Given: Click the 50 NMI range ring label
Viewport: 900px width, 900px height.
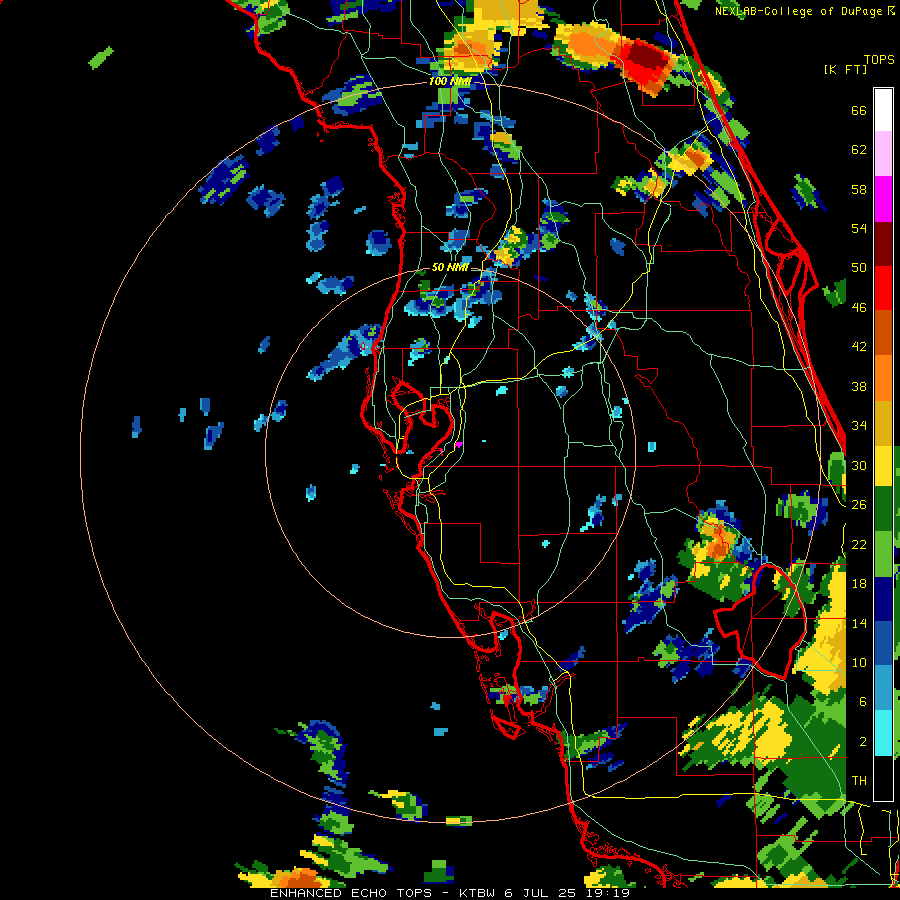Looking at the screenshot, I should 450,267.
